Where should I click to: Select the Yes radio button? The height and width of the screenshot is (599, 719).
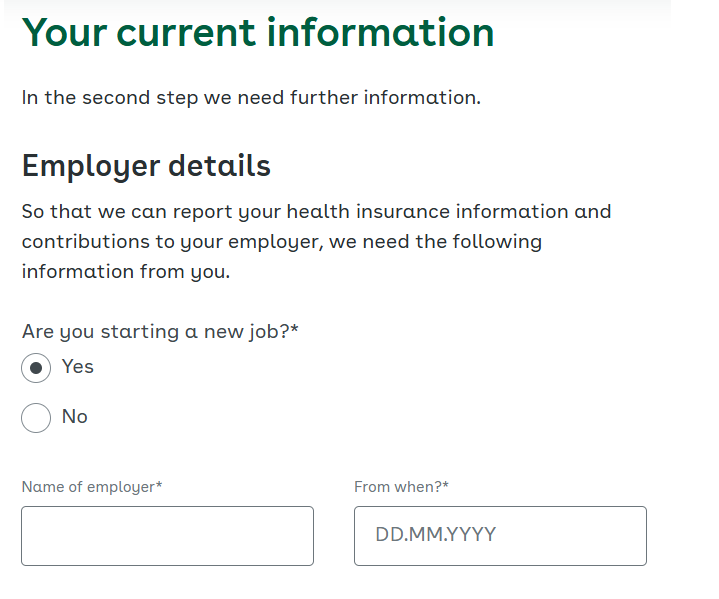(x=36, y=368)
